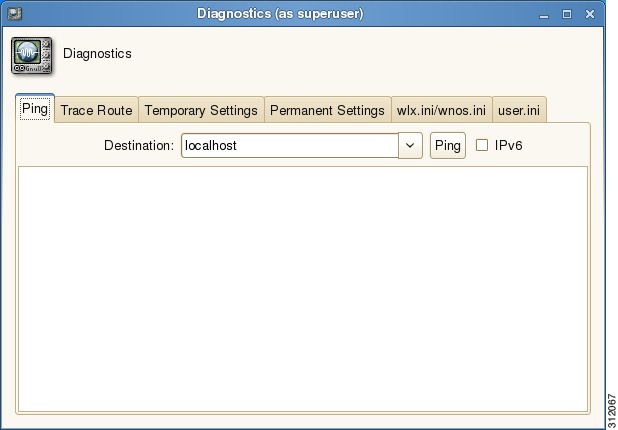Viewport: 618px width, 430px height.
Task: Click into the Destination field containing localhost
Action: (x=290, y=145)
